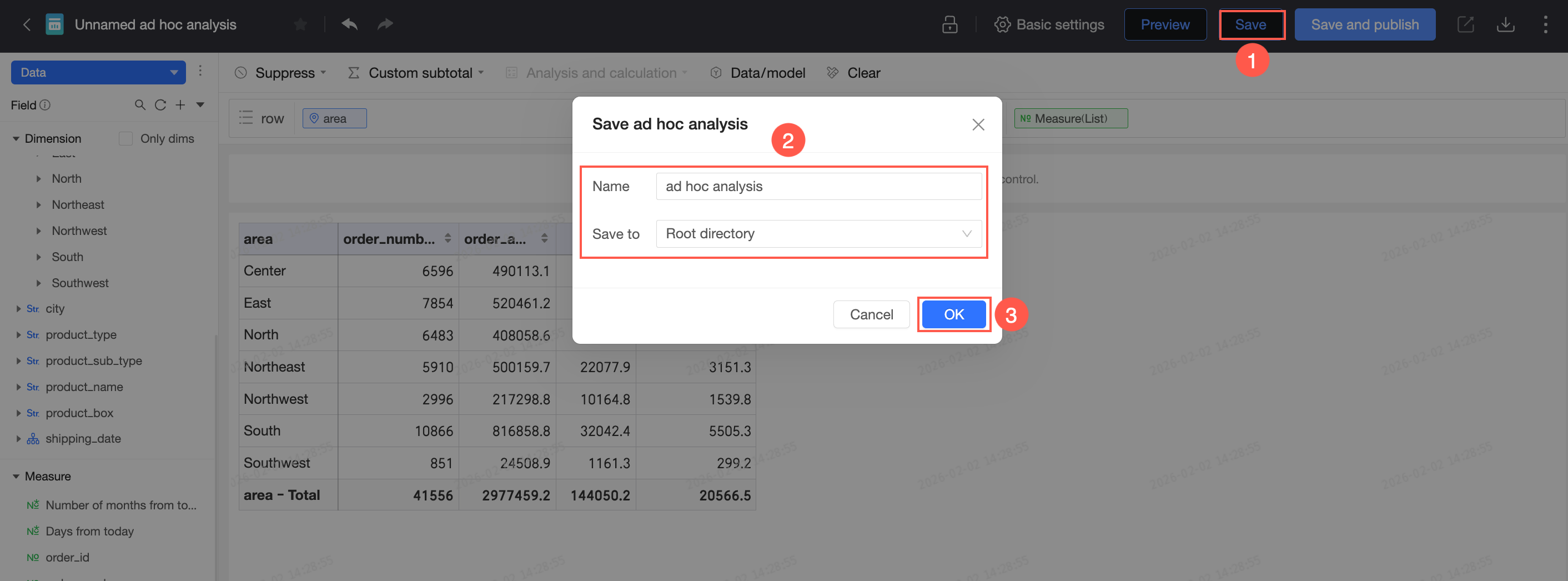The image size is (1568, 581).
Task: Open the Suppress menu
Action: [x=281, y=72]
